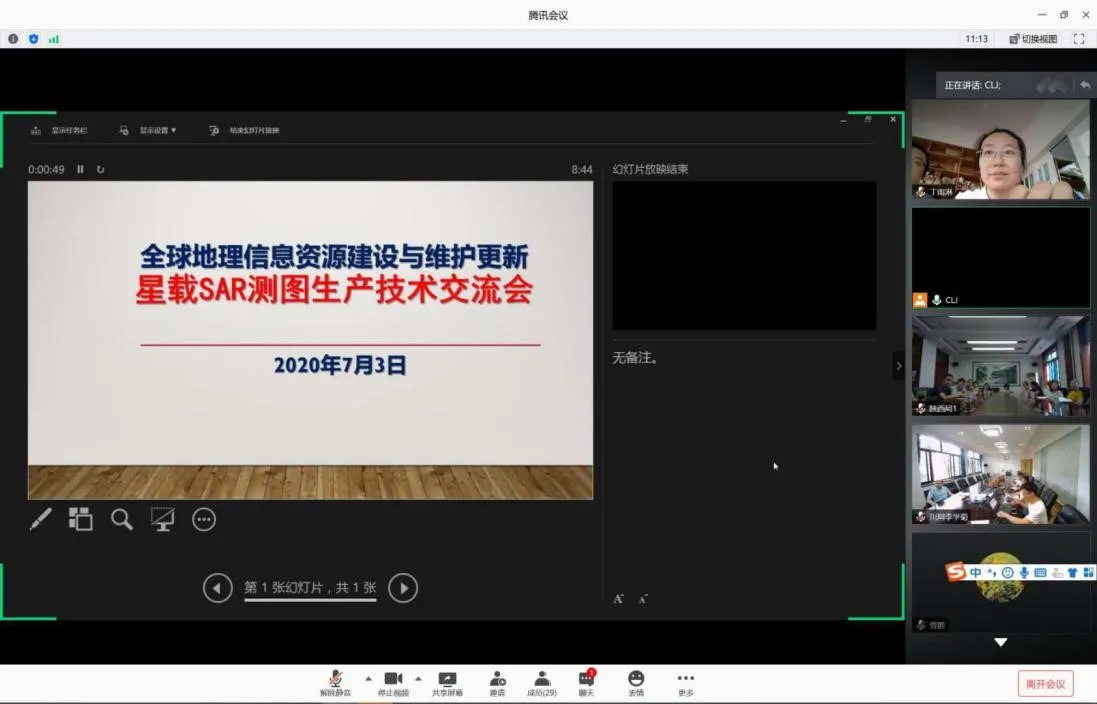Expand the video options arrow beside camera
This screenshot has height=704, width=1097.
coord(418,678)
